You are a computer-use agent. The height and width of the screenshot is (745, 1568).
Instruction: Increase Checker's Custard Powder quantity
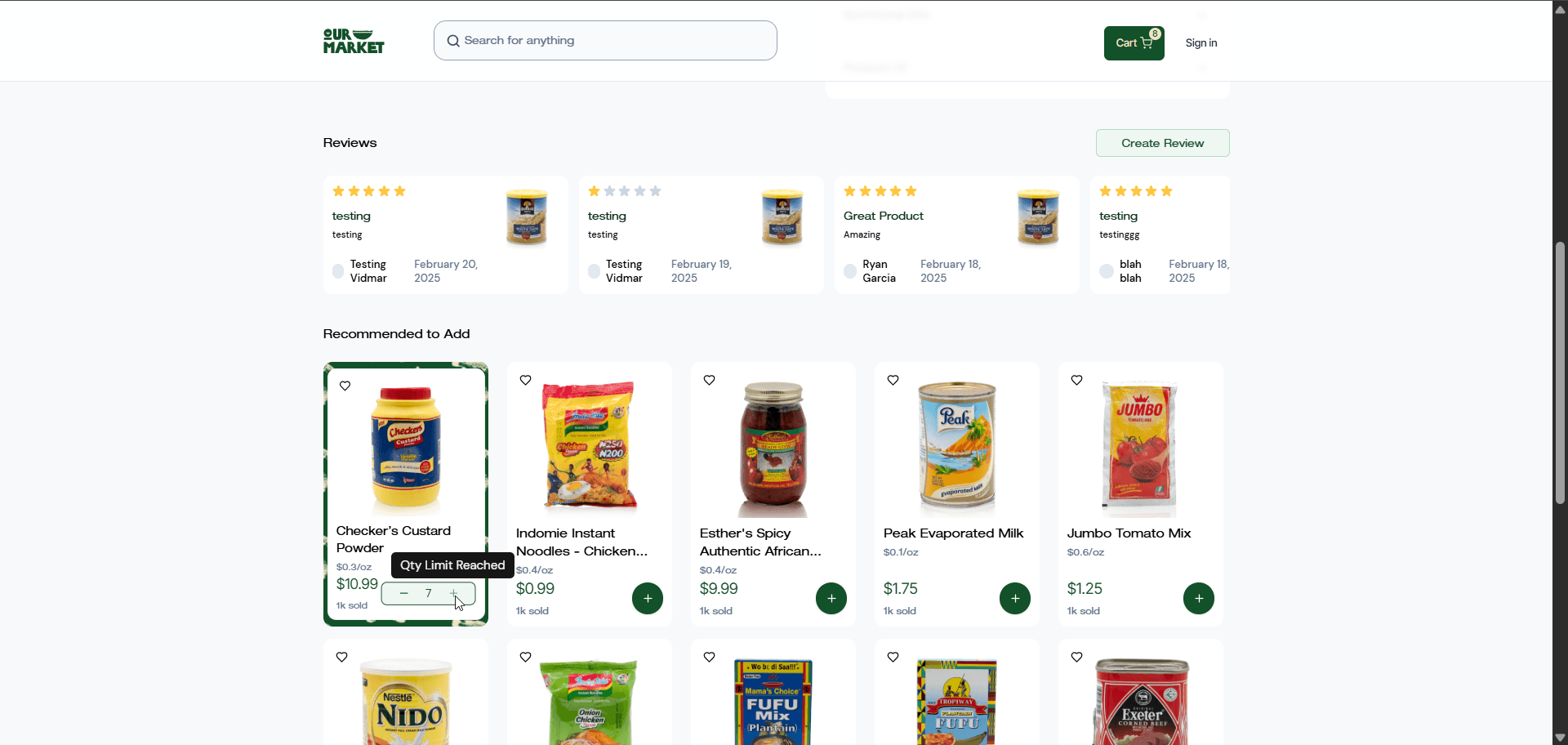(x=454, y=593)
